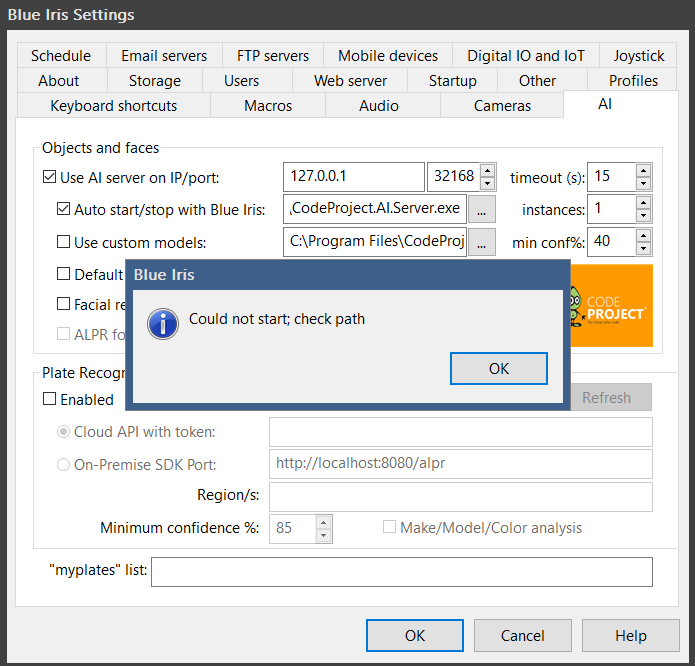Click the 127.0.0.1 IP address field

pos(354,177)
